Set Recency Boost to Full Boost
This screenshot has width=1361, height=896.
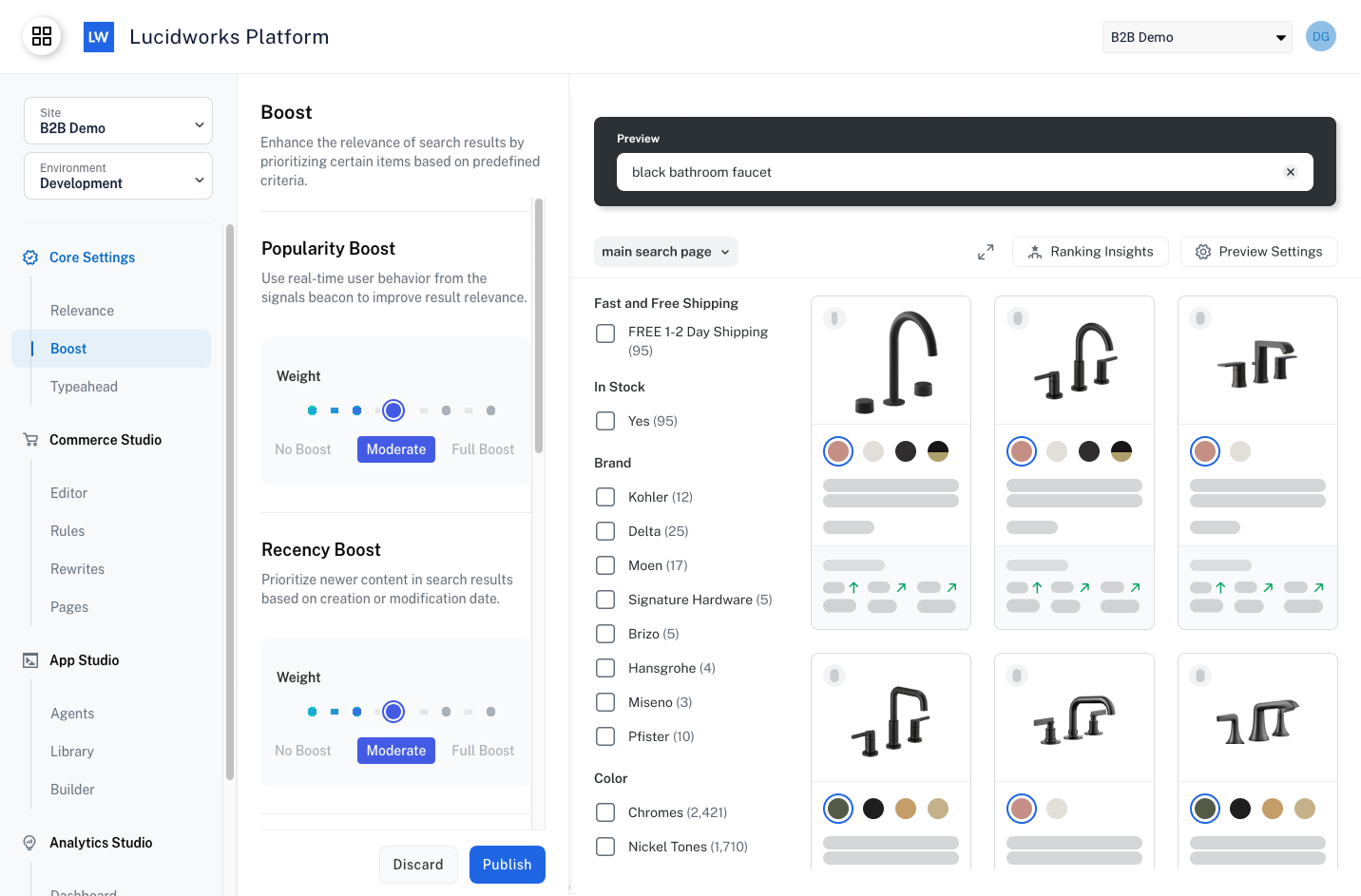point(483,751)
